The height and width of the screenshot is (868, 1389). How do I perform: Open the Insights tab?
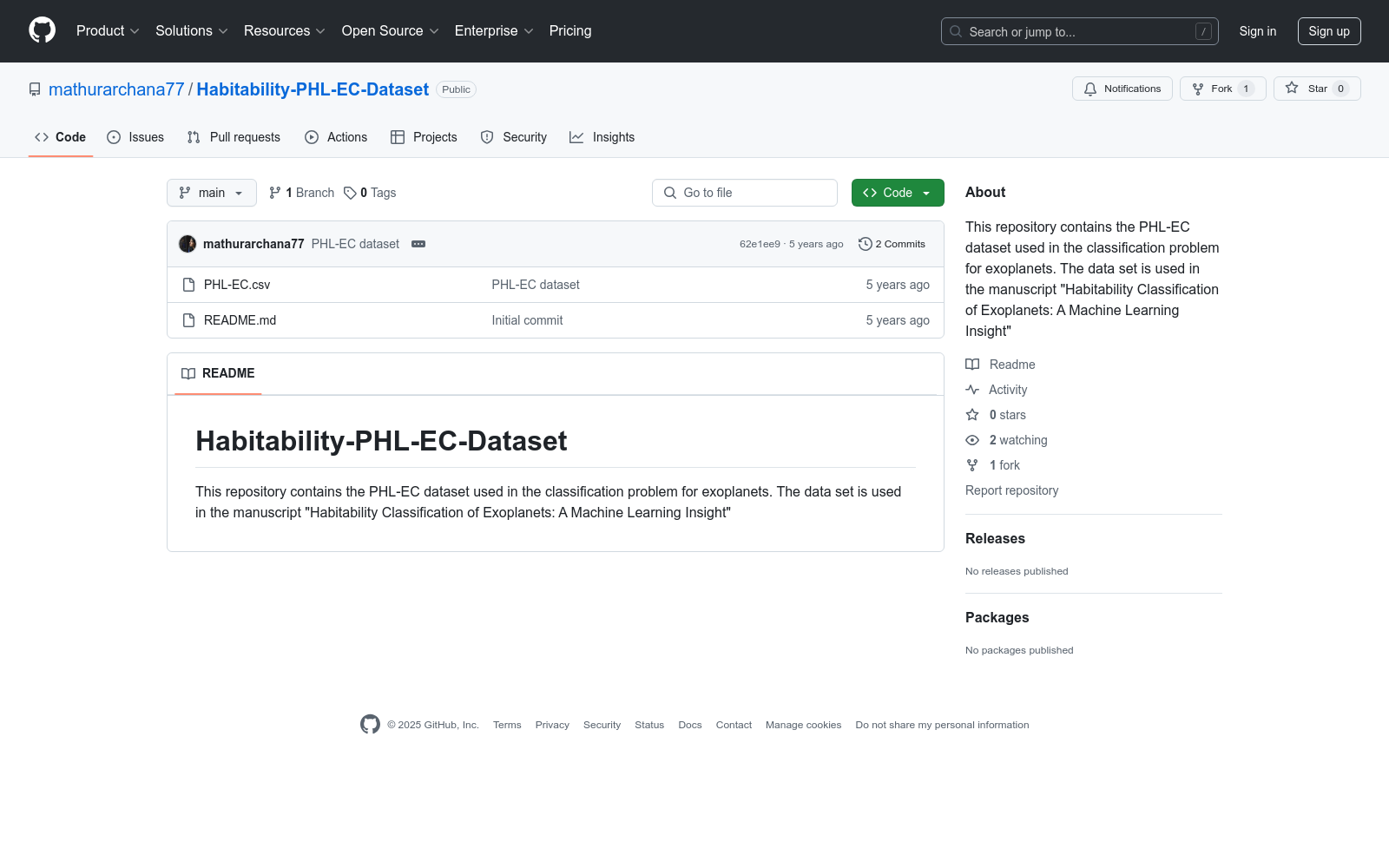pos(602,137)
